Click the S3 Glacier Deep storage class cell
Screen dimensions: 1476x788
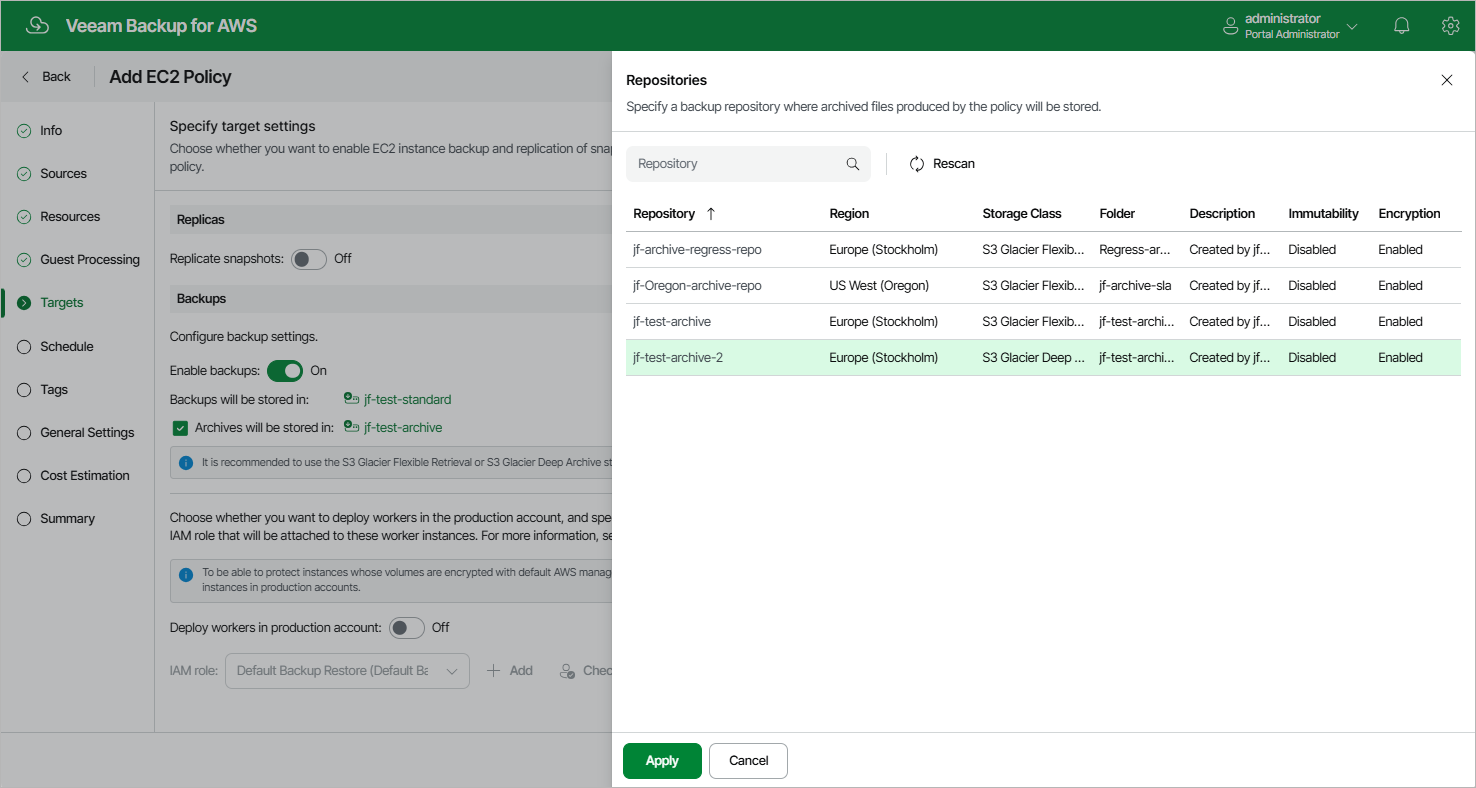pos(1034,358)
